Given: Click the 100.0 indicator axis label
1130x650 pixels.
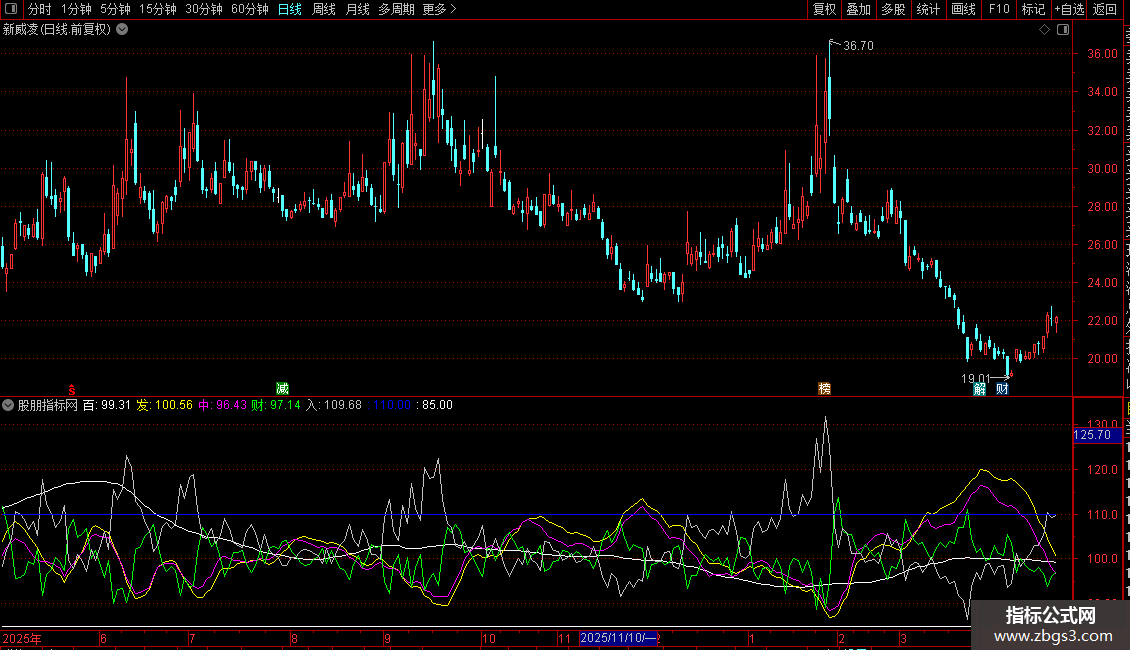Looking at the screenshot, I should click(x=1103, y=558).
